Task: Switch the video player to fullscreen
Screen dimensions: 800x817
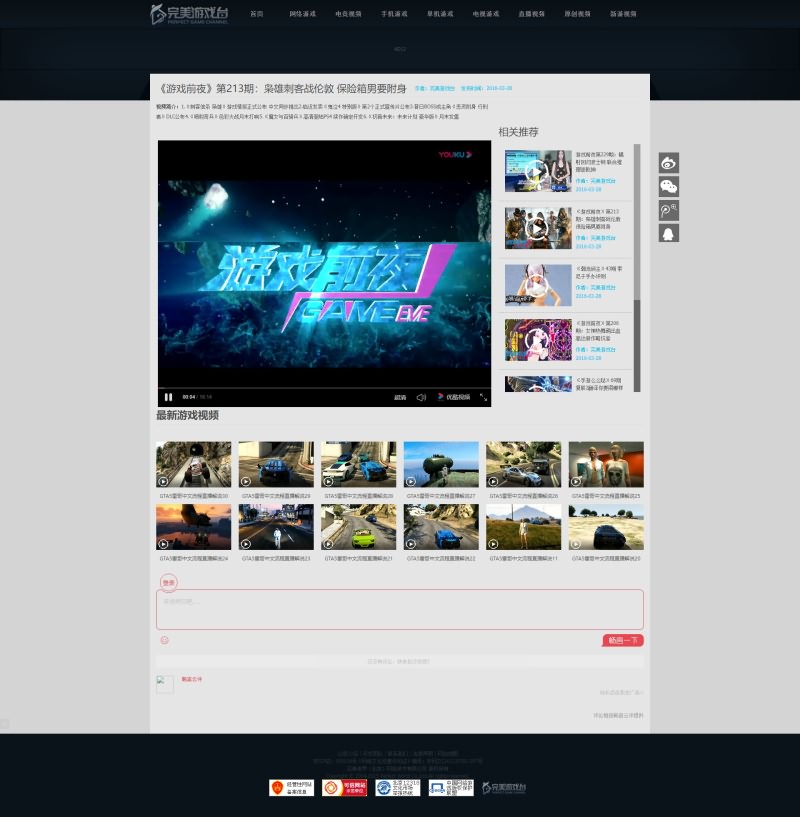Action: (x=483, y=397)
